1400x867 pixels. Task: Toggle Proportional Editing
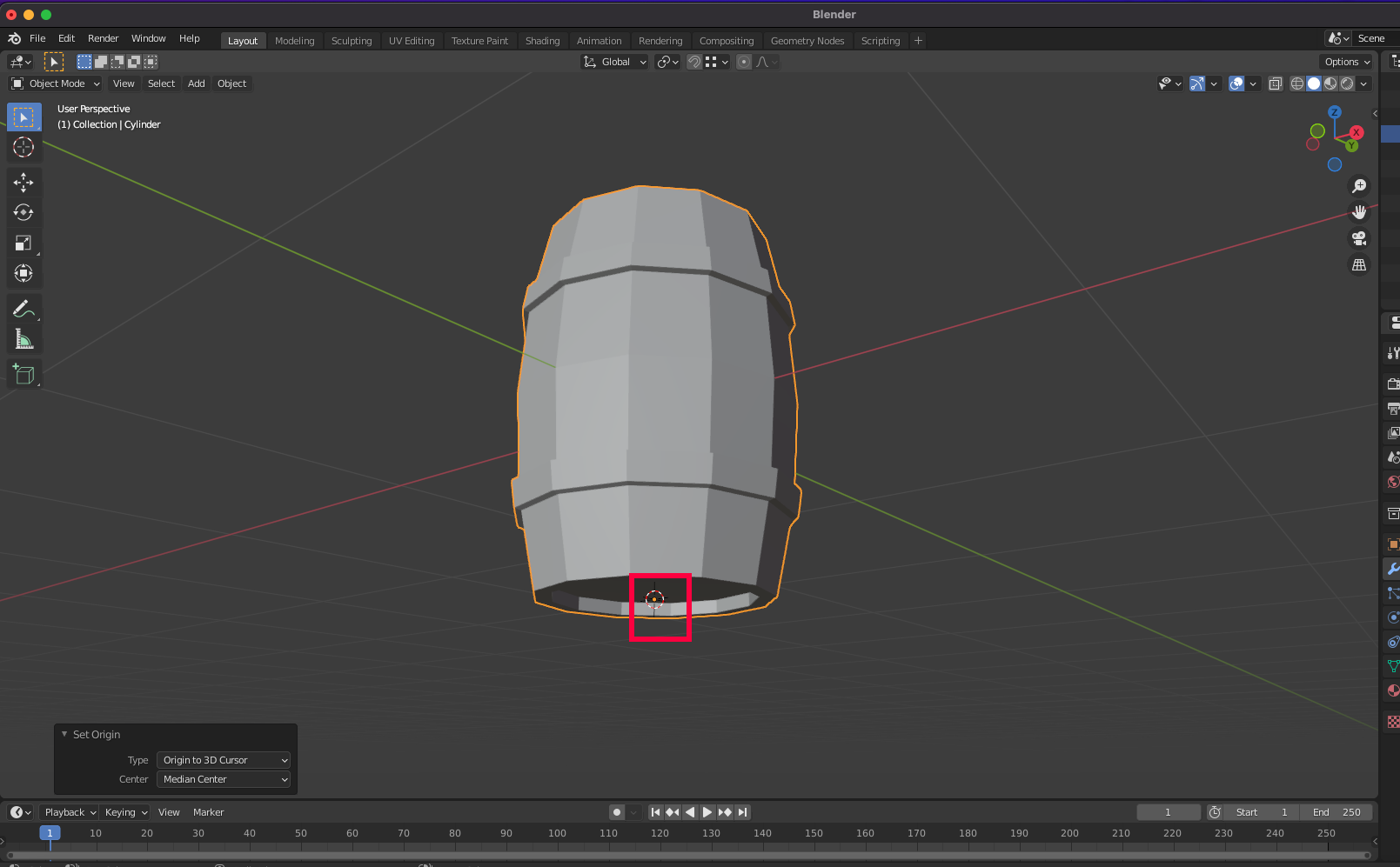[x=744, y=62]
